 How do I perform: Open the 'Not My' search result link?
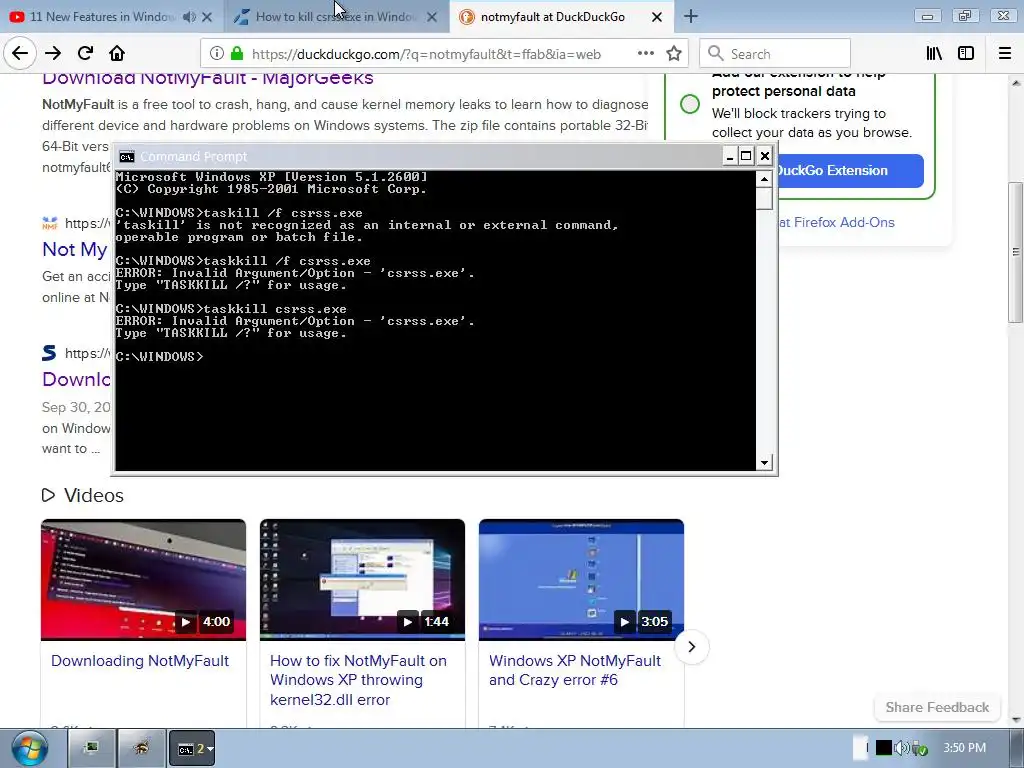pos(74,249)
